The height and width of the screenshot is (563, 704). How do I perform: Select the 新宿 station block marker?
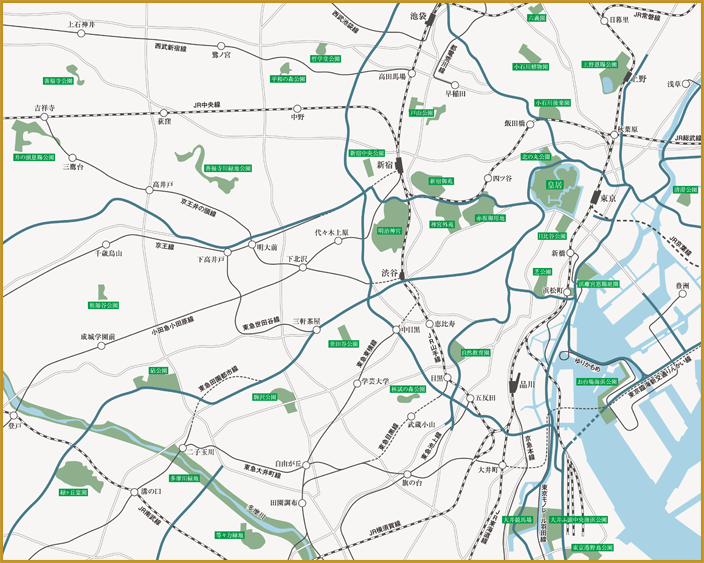tap(398, 165)
